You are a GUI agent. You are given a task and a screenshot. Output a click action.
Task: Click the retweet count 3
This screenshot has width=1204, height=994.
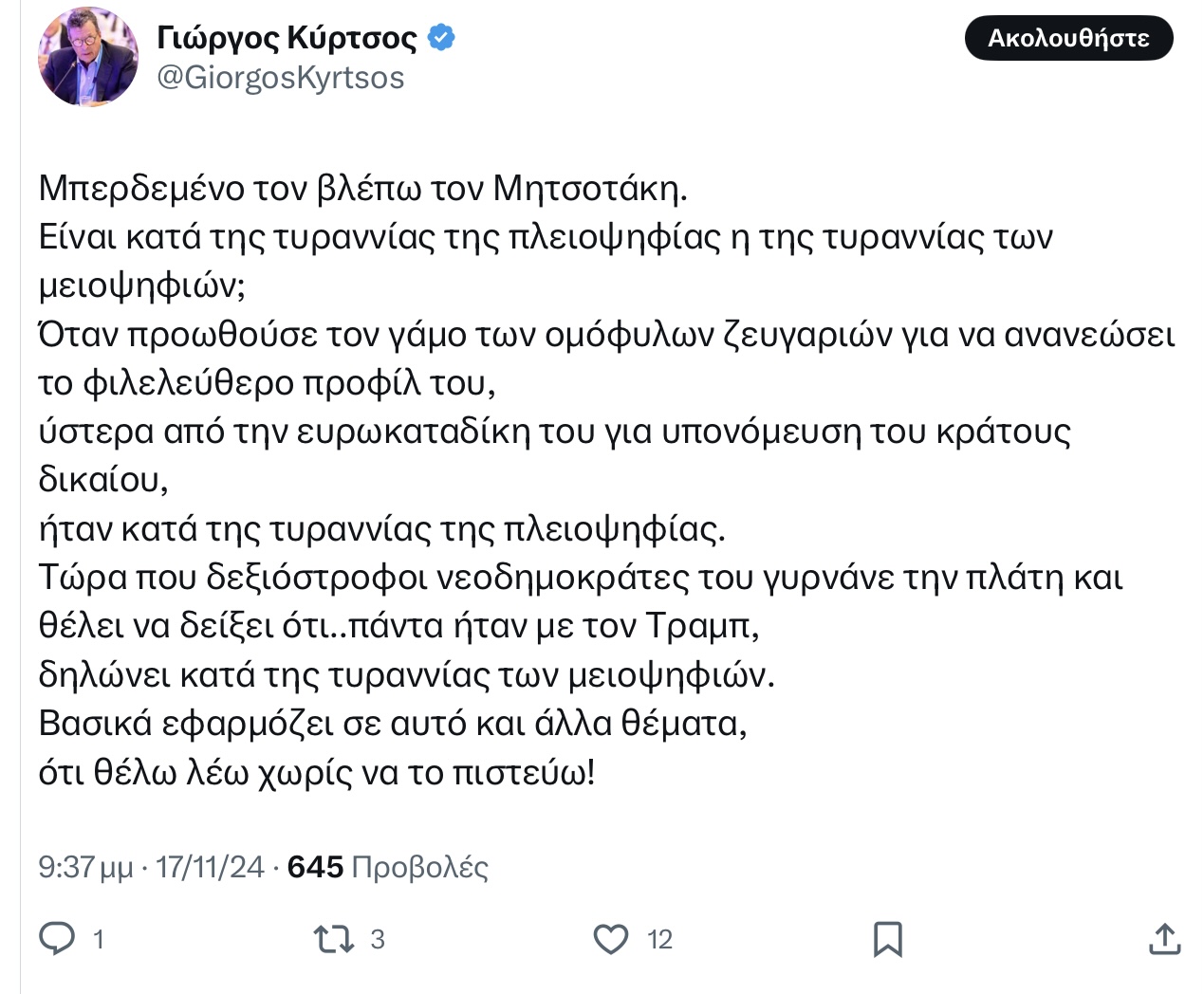378,939
